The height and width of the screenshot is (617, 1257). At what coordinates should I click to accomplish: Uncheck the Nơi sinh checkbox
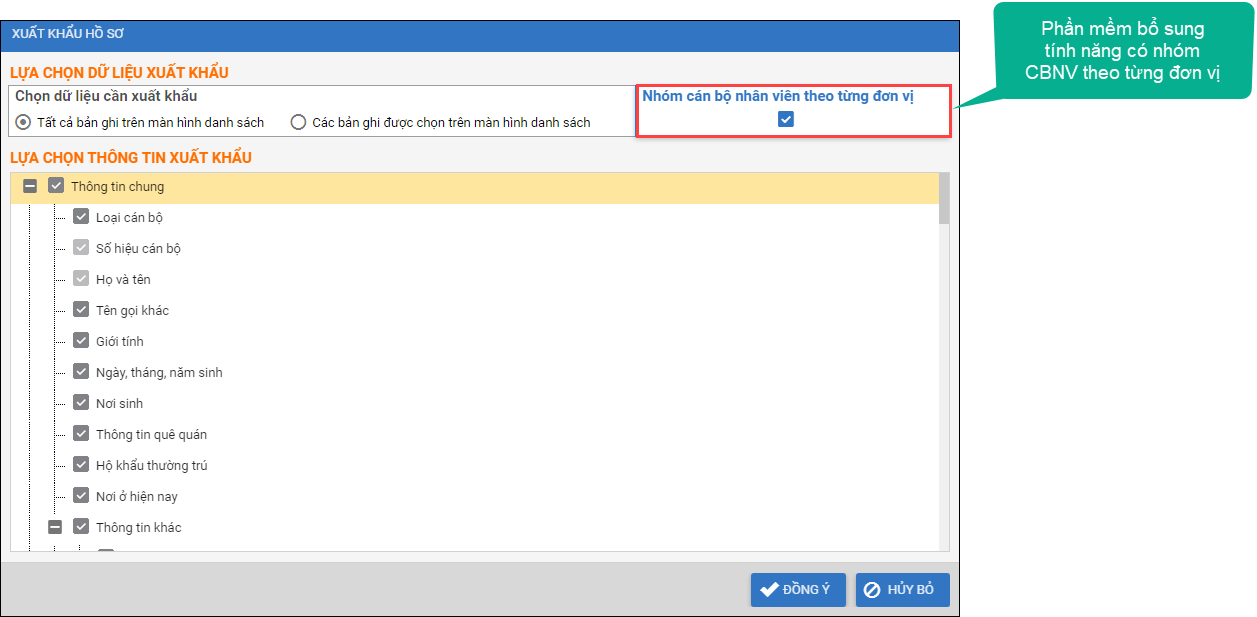[x=81, y=403]
